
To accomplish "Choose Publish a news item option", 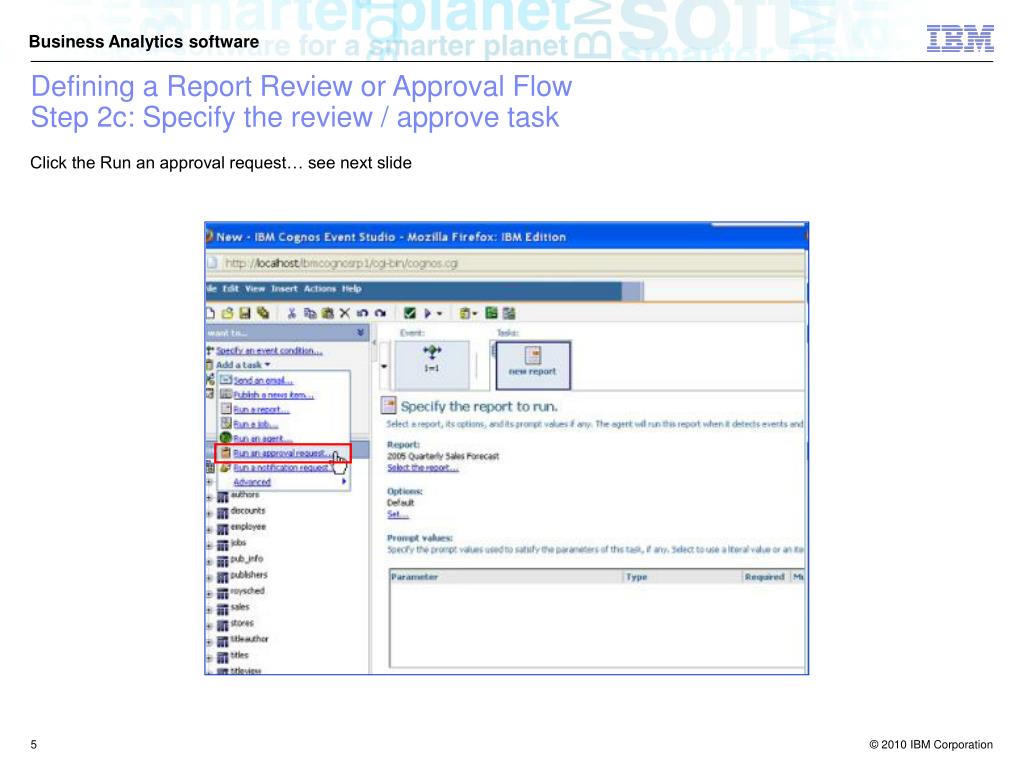I will (274, 395).
